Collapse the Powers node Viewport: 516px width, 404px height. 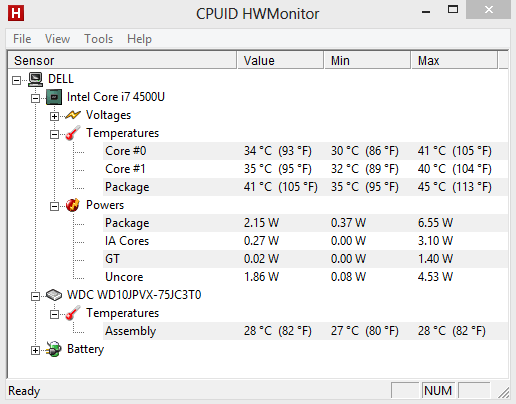click(x=54, y=206)
